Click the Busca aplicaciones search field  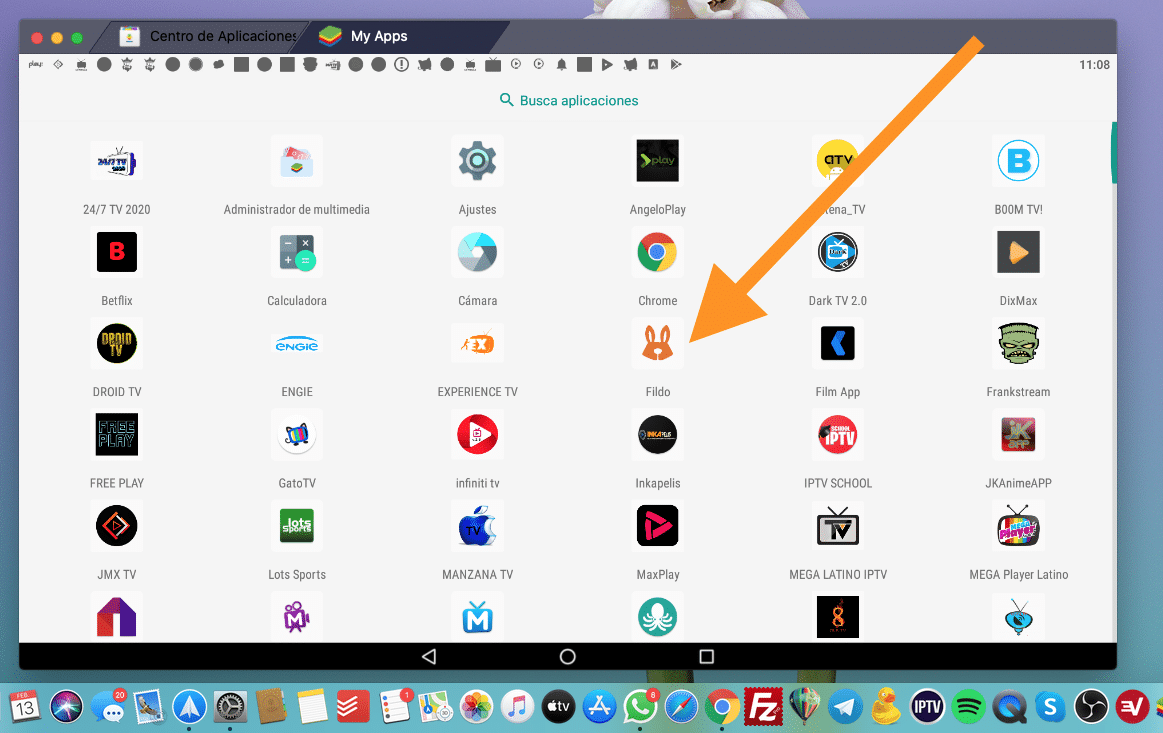[568, 100]
